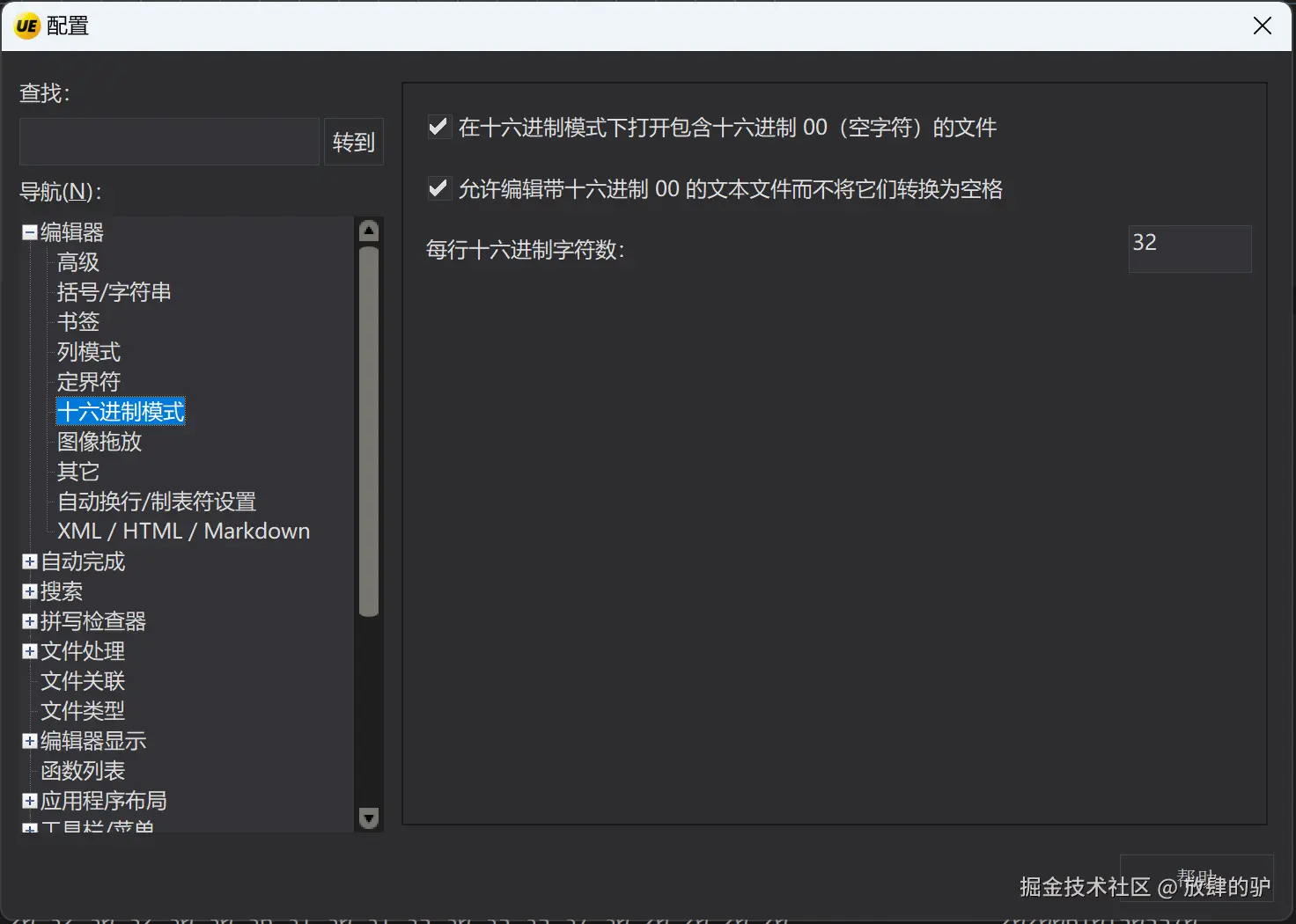Viewport: 1296px width, 924px height.
Task: Click the 每行十六进制字符数 input field
Action: pos(1189,249)
